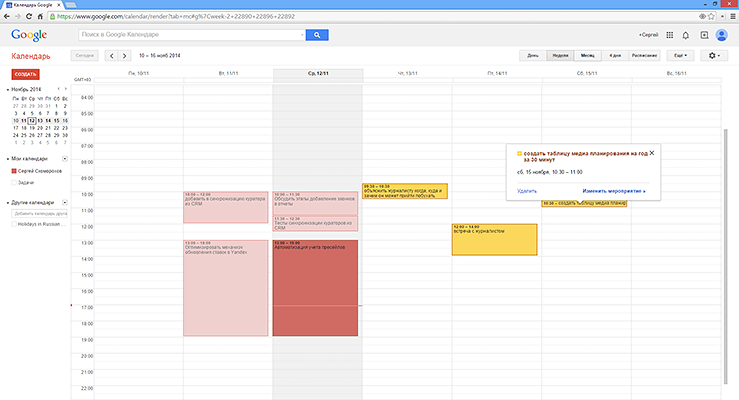Click Добавить календарь друга field
The image size is (739, 400).
click(x=40, y=214)
